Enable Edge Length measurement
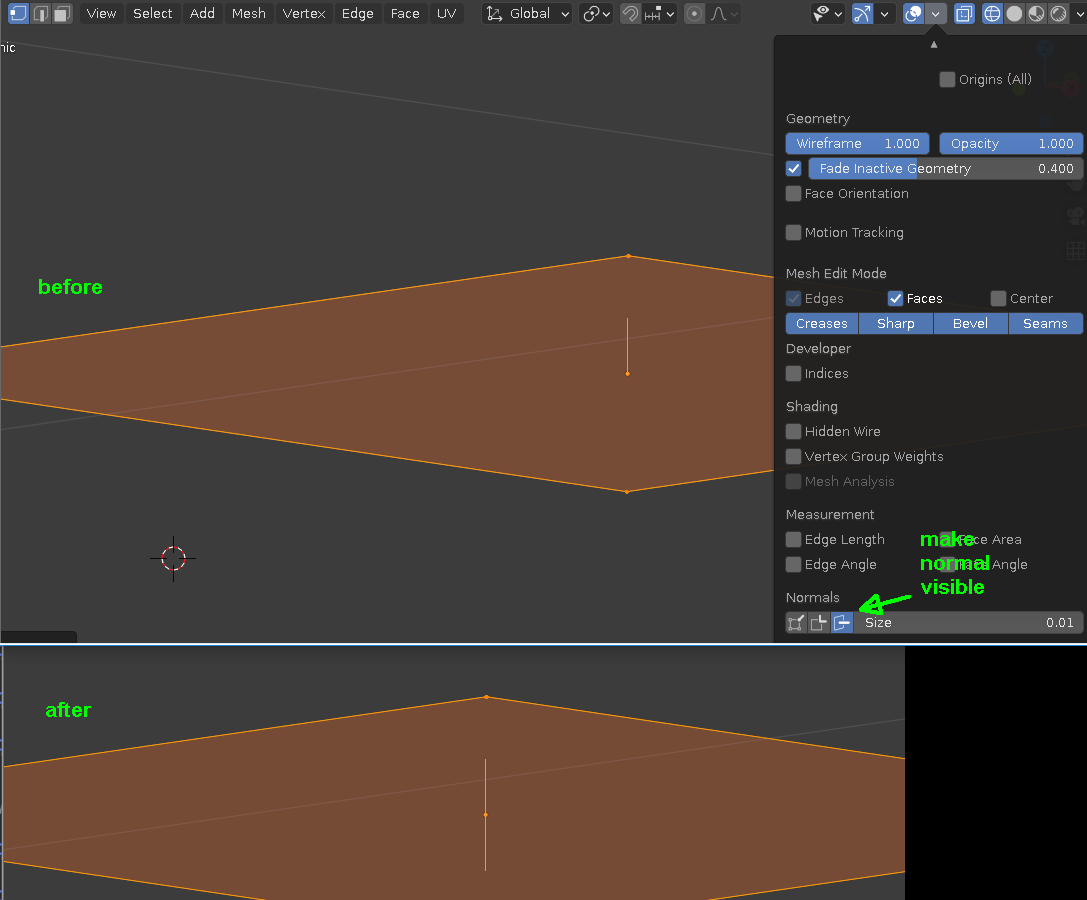The height and width of the screenshot is (900, 1087). [794, 539]
